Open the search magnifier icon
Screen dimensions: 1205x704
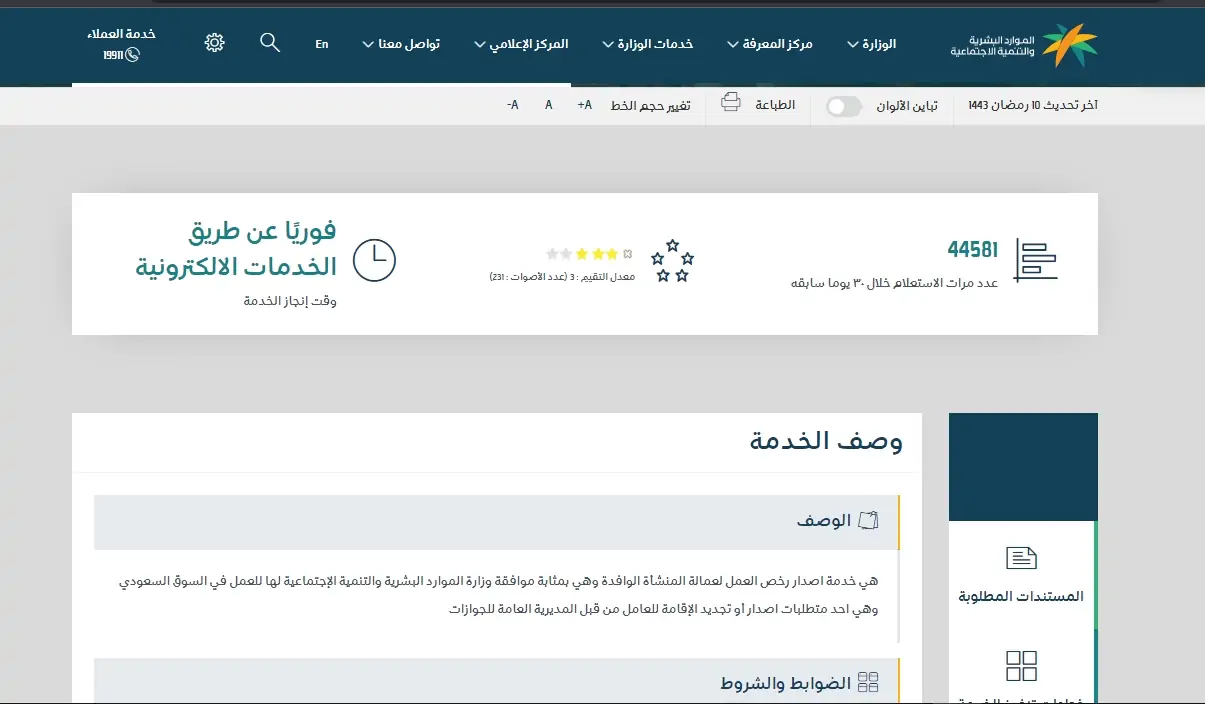coord(270,42)
